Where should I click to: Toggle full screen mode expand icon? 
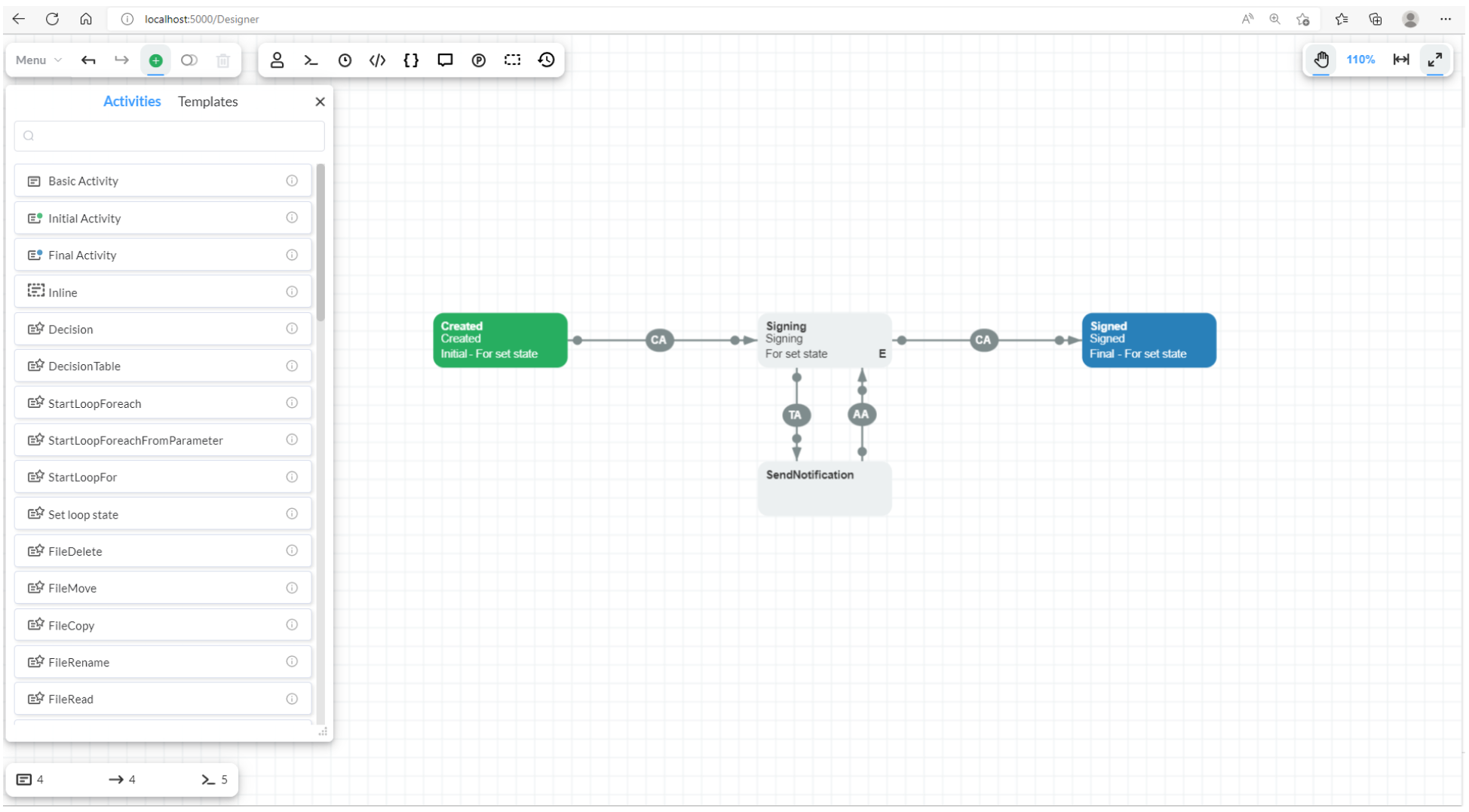click(1434, 60)
